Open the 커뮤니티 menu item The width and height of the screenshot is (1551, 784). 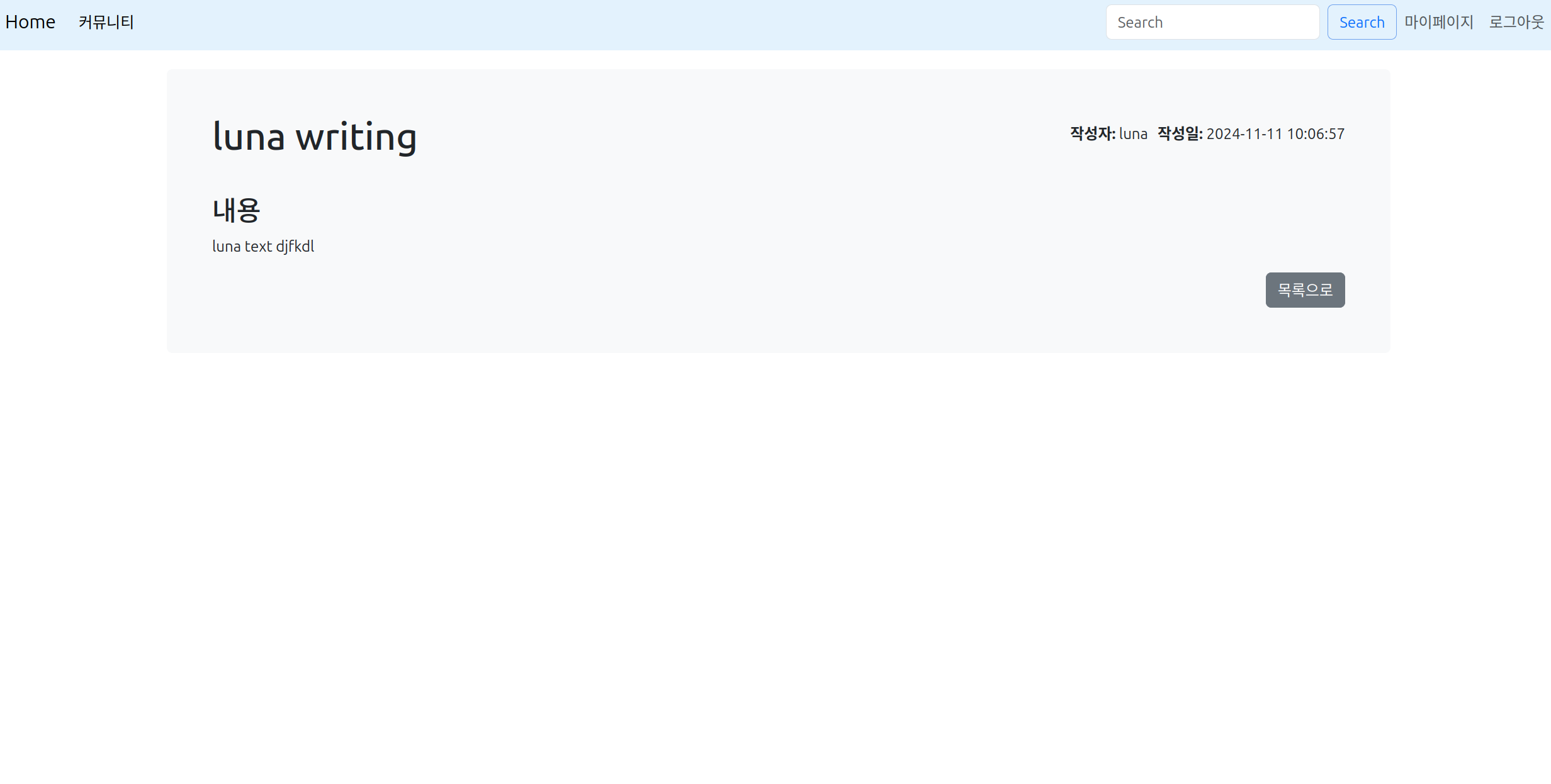click(106, 22)
